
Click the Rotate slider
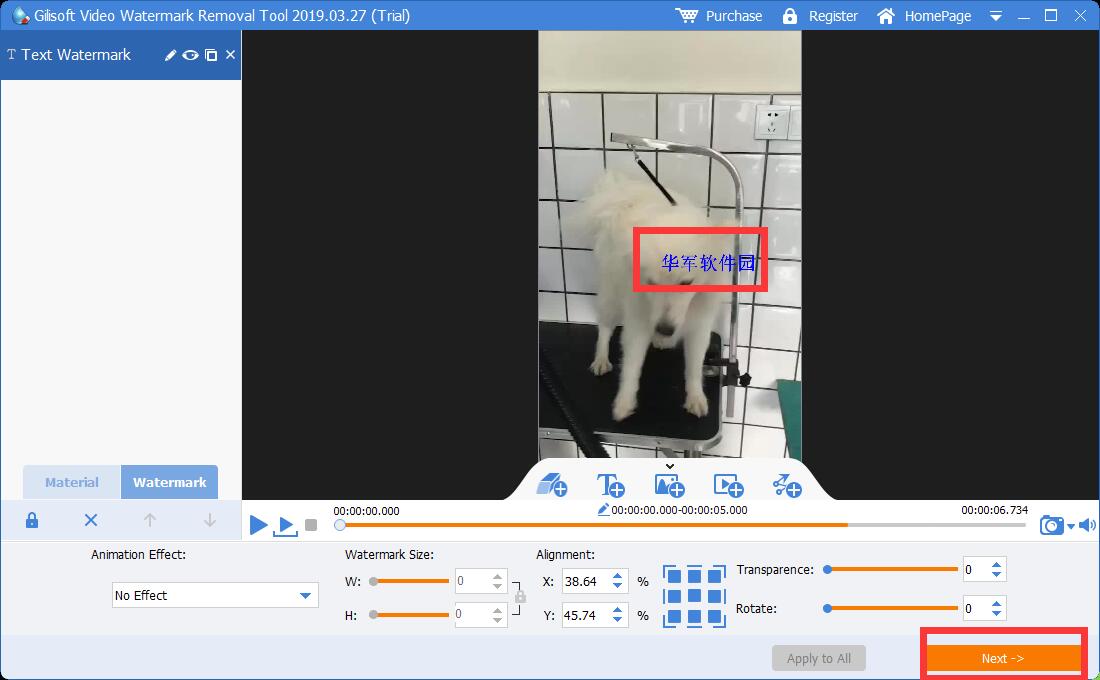coord(891,608)
